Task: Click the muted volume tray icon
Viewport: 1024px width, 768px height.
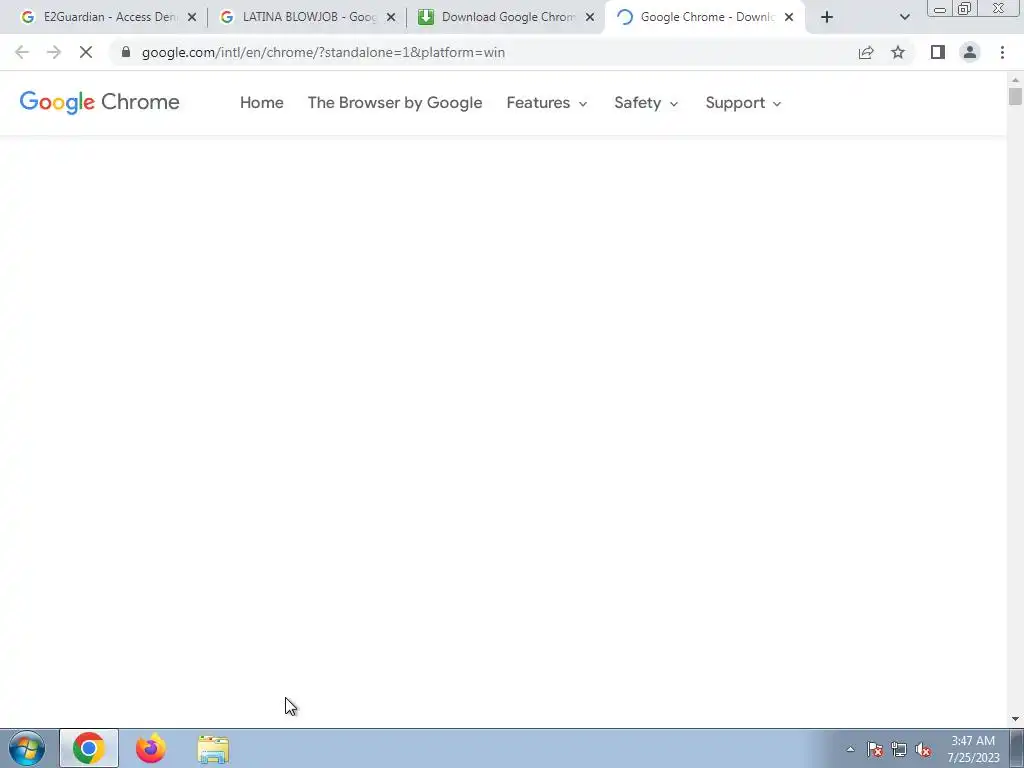Action: pos(923,749)
